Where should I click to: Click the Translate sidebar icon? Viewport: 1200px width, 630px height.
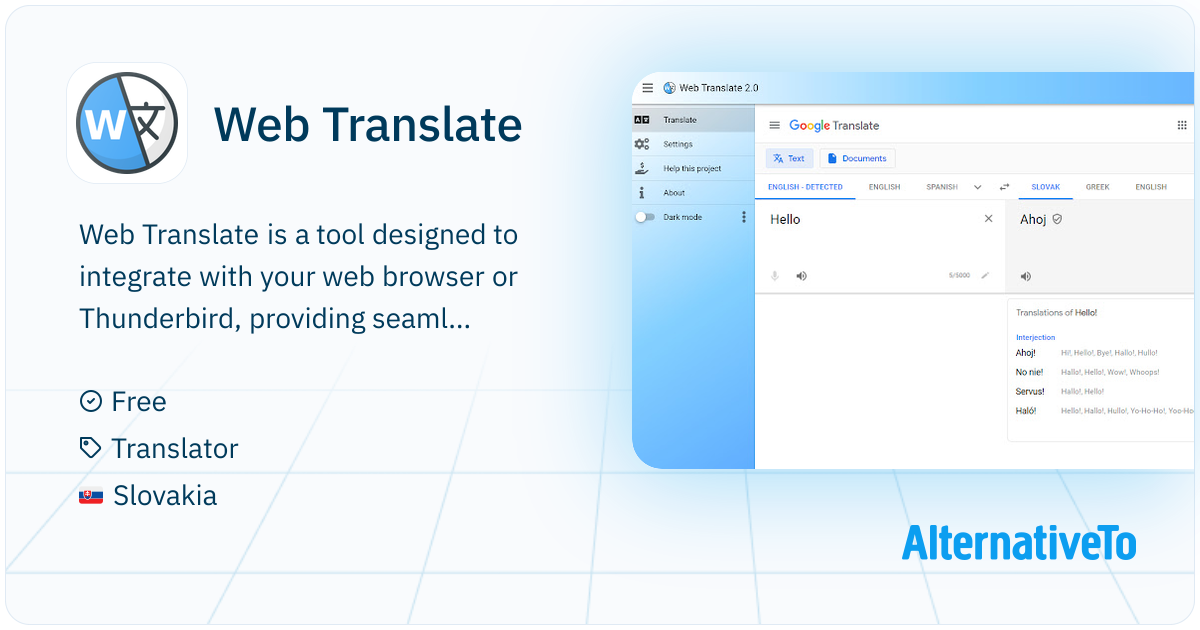tap(642, 120)
